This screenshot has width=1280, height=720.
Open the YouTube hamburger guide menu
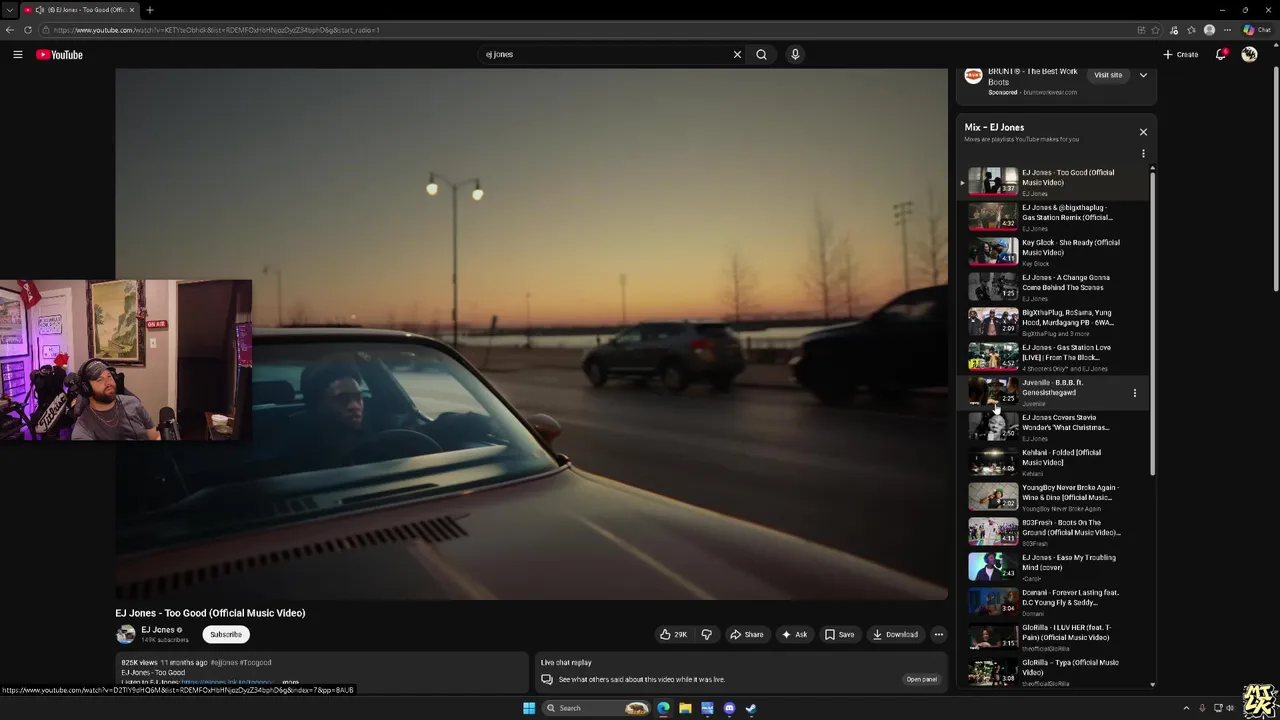click(17, 55)
